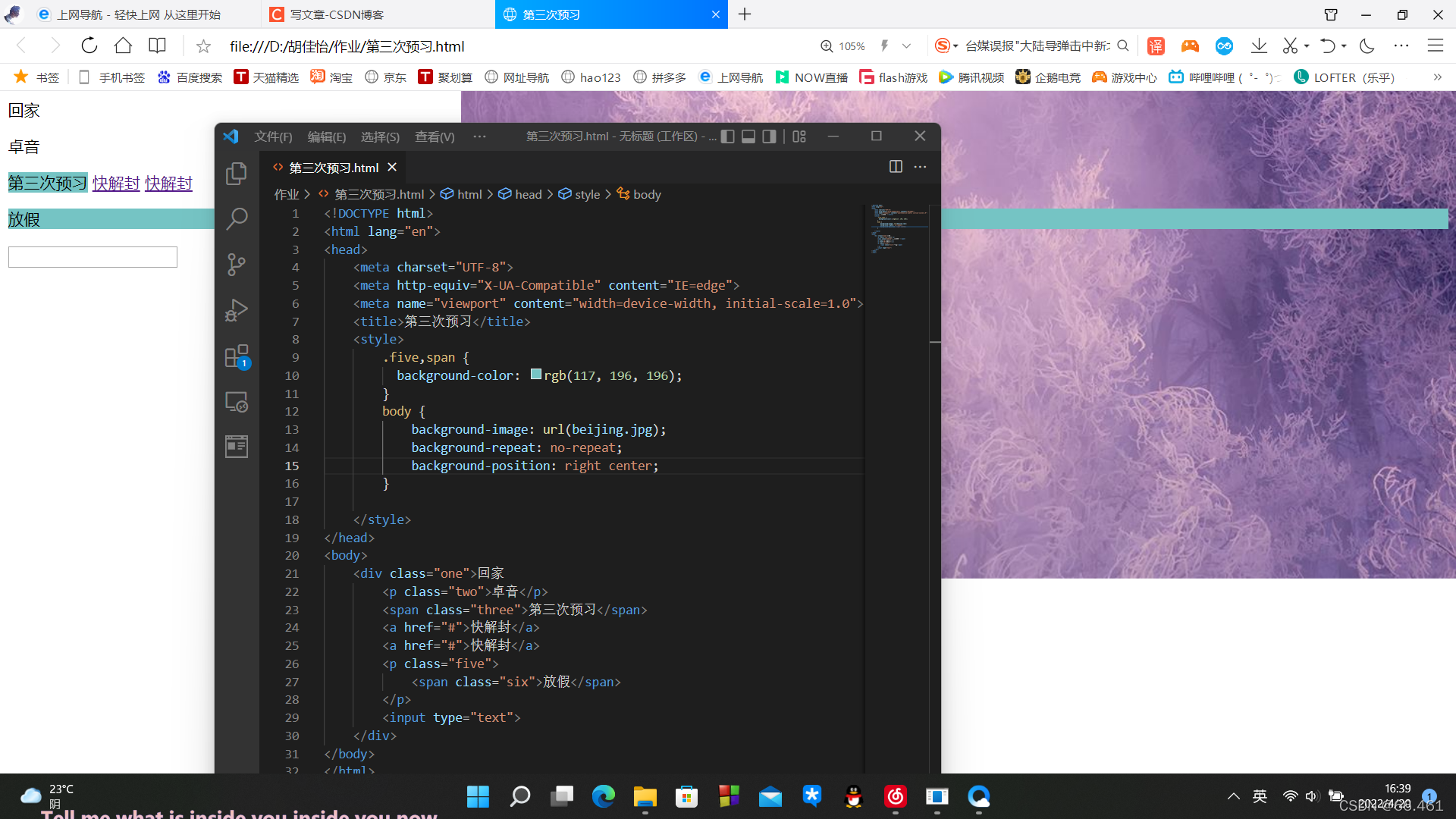Open the browser hamburger main menu
This screenshot has width=1456, height=819.
[x=1436, y=46]
